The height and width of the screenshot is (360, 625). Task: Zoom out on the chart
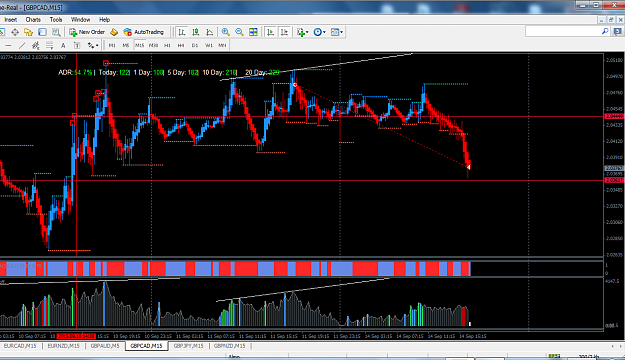click(239, 32)
